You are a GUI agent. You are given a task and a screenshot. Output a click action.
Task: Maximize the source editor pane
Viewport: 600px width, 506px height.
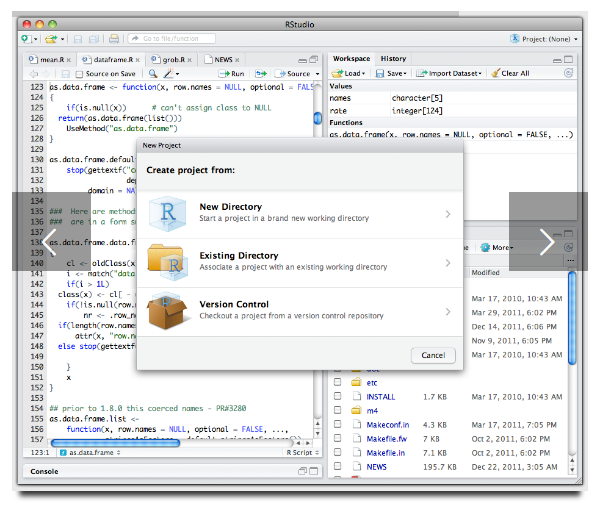pos(314,59)
